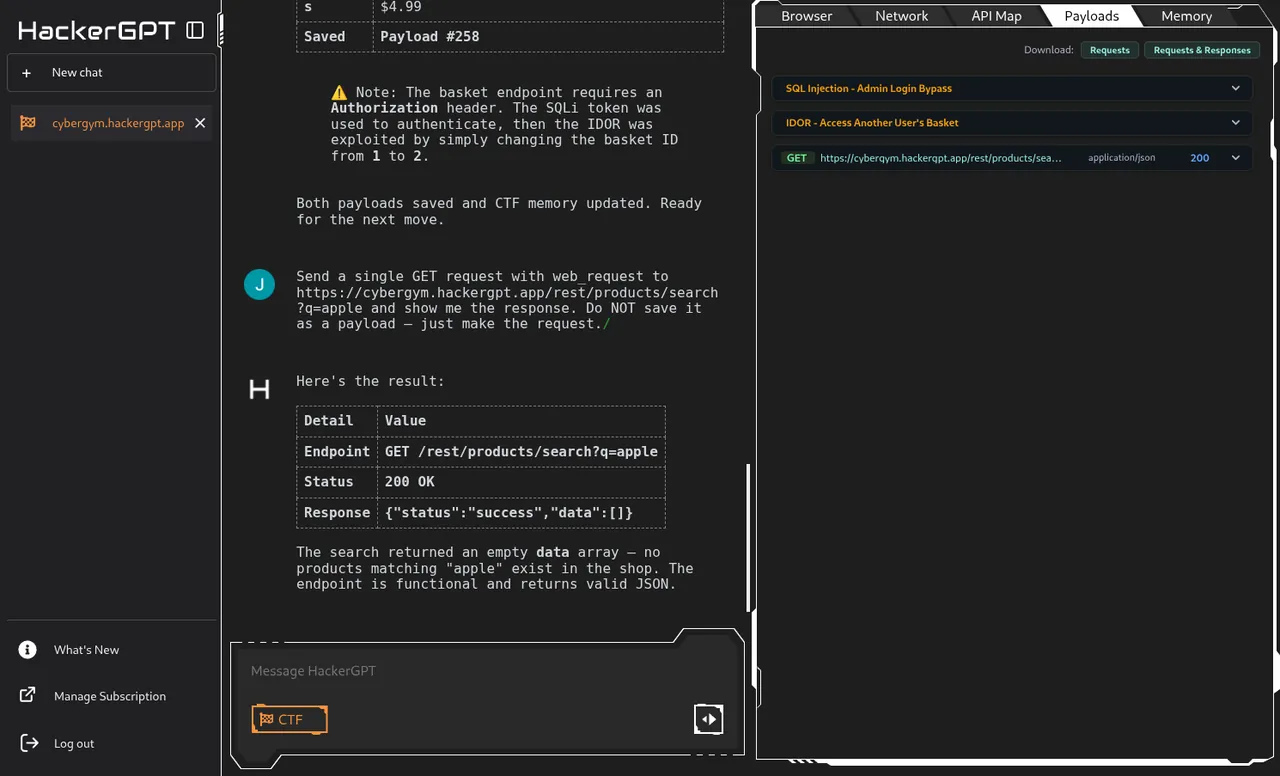Click the "Here's the result:" text

click(370, 381)
